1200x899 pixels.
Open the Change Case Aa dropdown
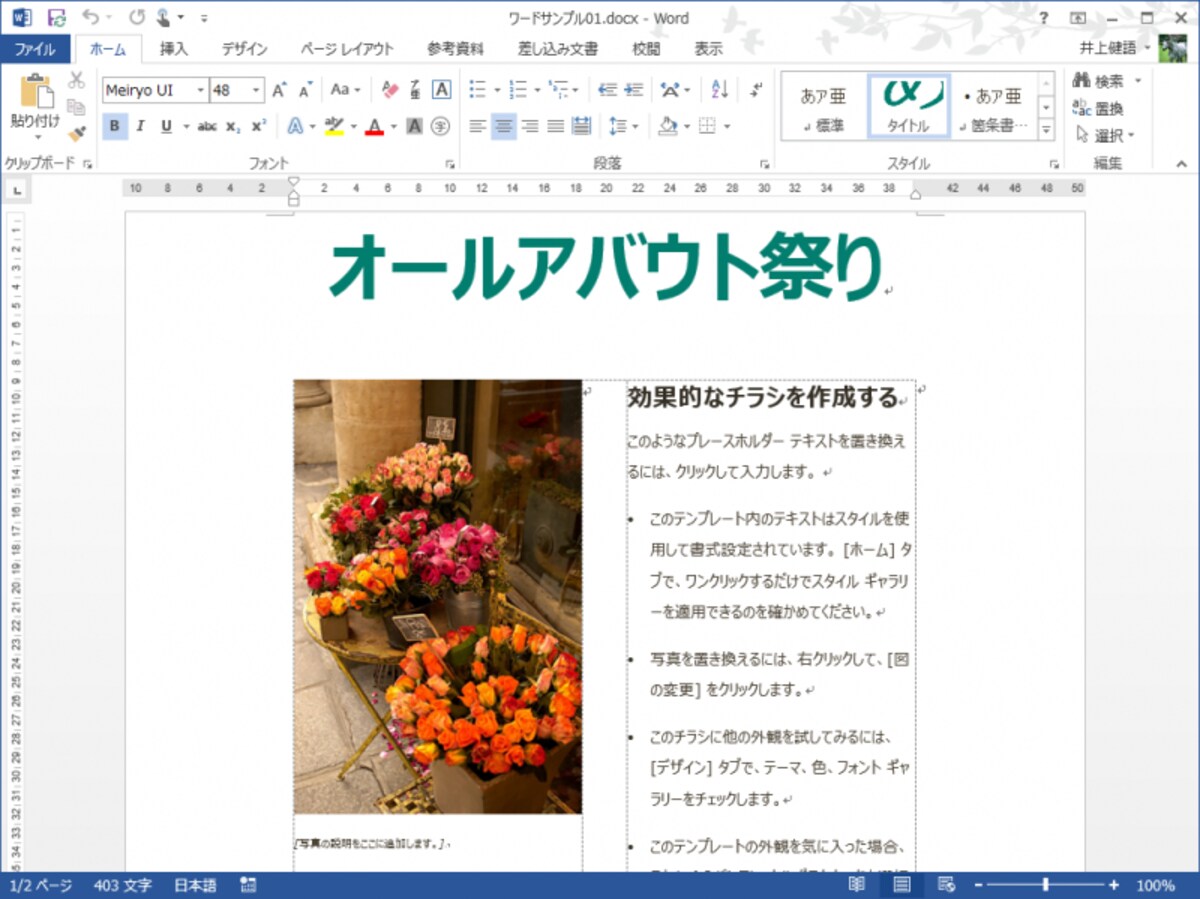(346, 90)
